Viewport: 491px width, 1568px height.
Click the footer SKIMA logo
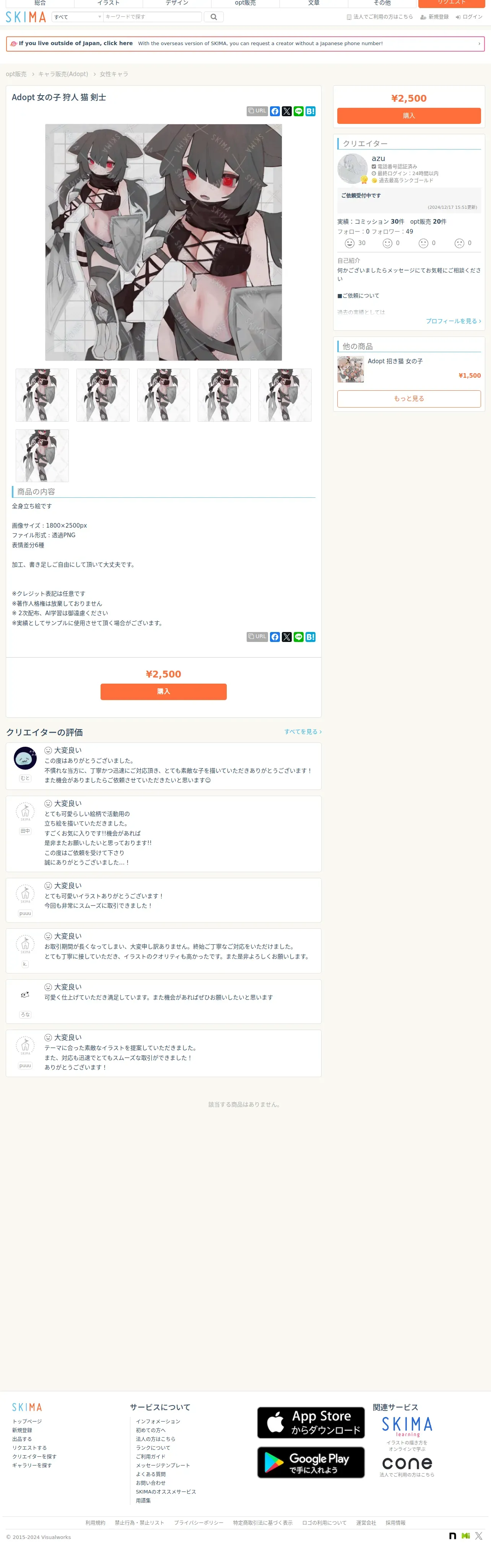[x=27, y=1407]
